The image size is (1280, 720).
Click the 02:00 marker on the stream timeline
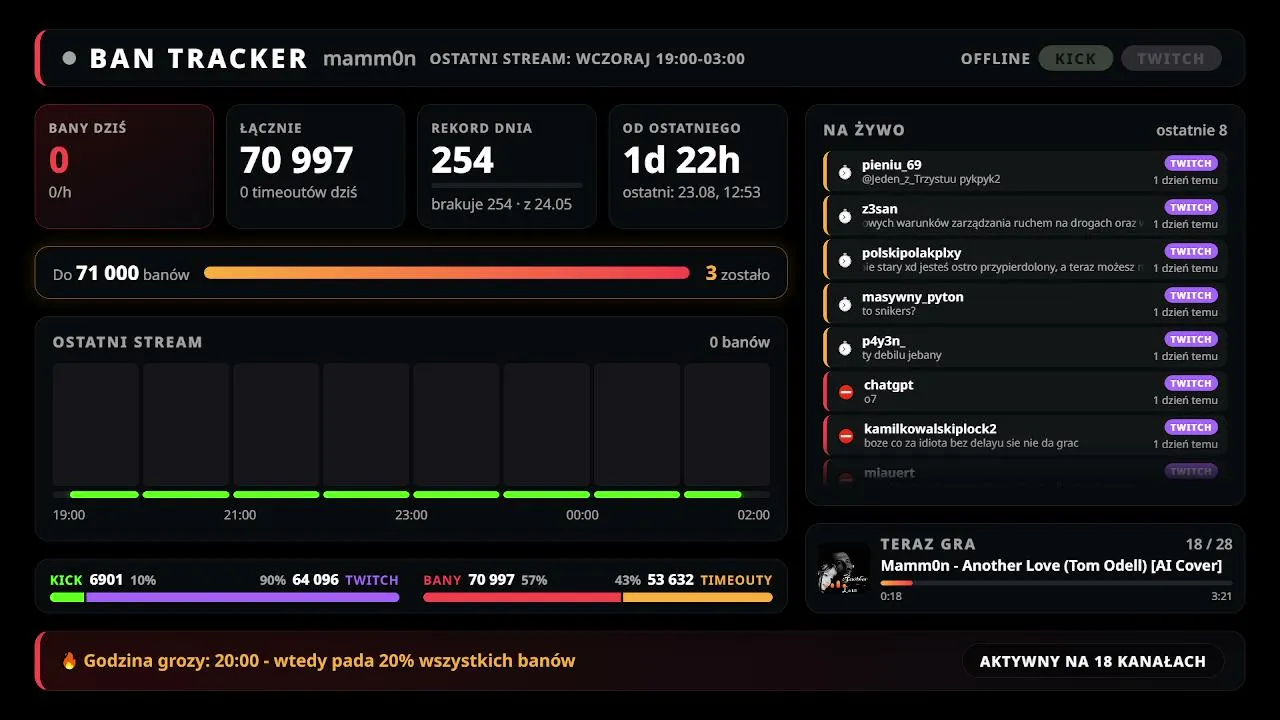click(x=753, y=515)
